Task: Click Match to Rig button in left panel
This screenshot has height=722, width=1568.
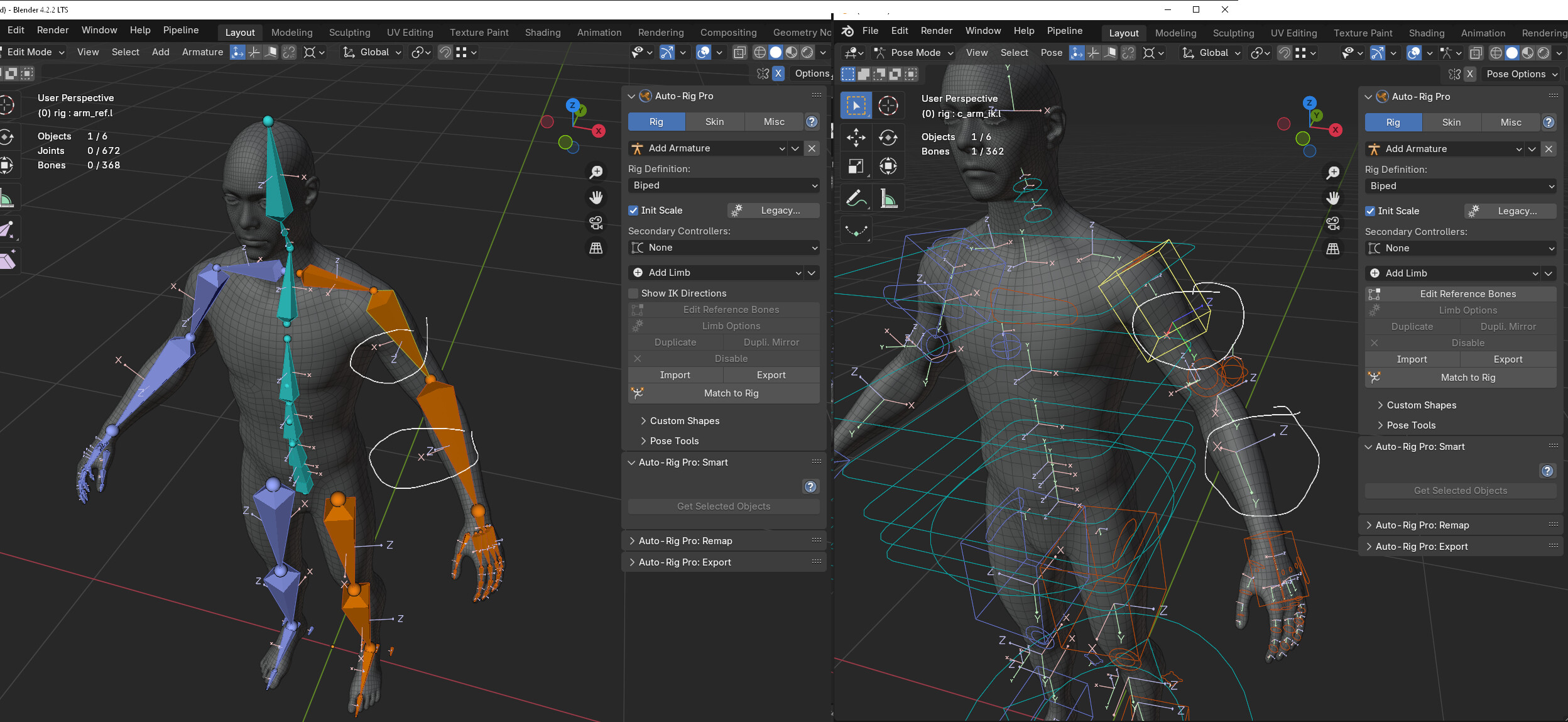Action: click(x=724, y=393)
